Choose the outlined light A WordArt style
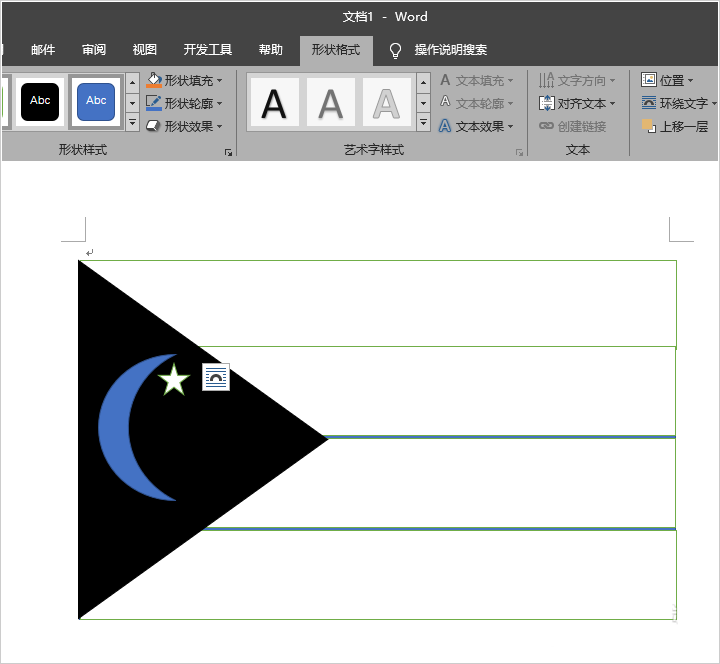 tap(387, 102)
